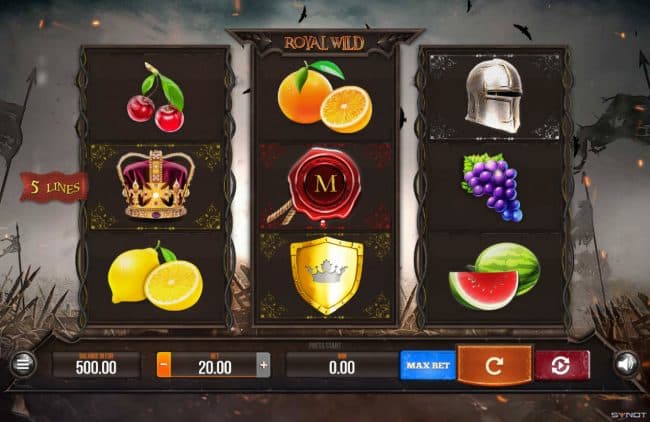Screen dimensions: 650x422
Task: Click the knight helmet symbol
Action: (494, 96)
